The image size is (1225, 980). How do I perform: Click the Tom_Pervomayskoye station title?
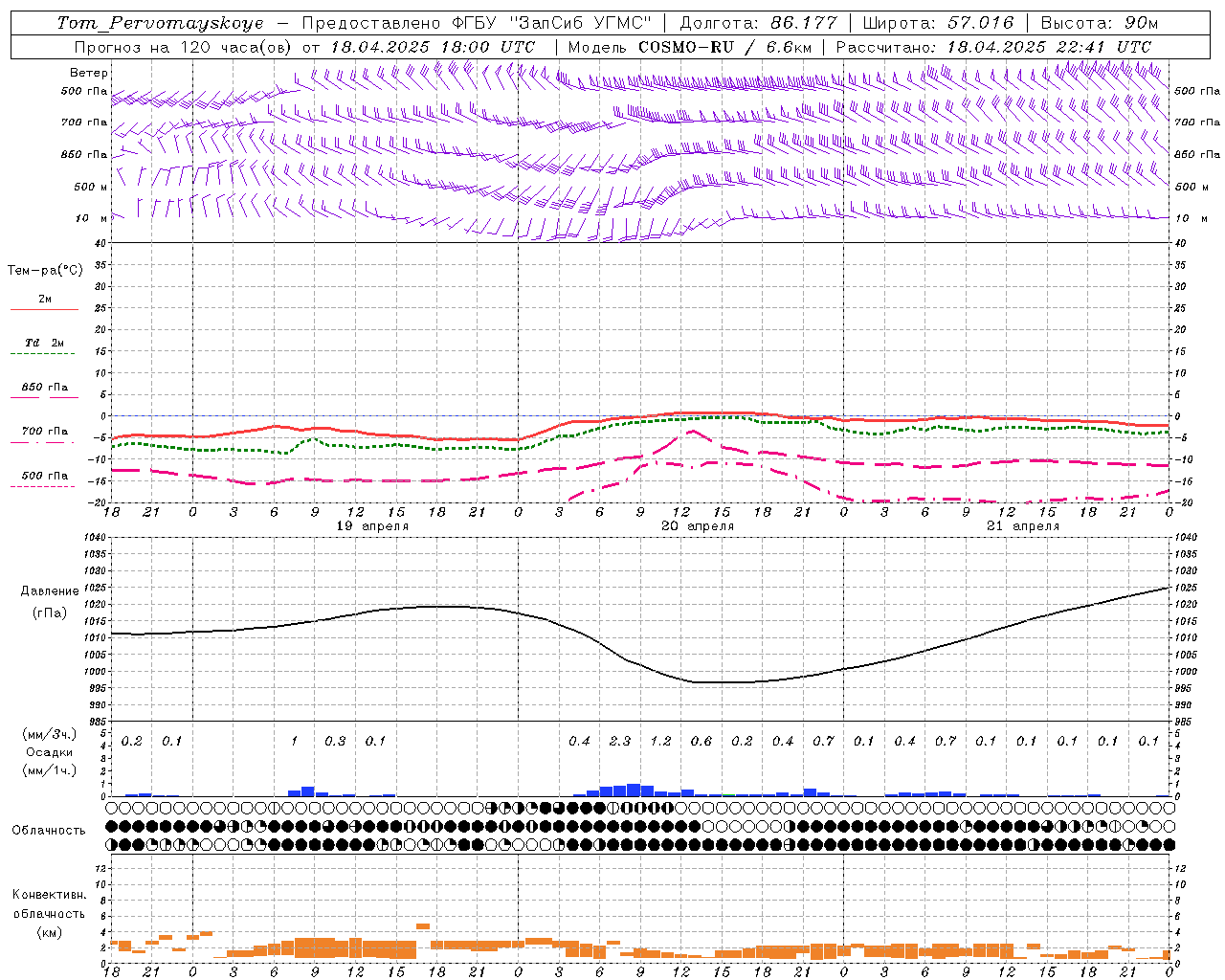[x=160, y=23]
